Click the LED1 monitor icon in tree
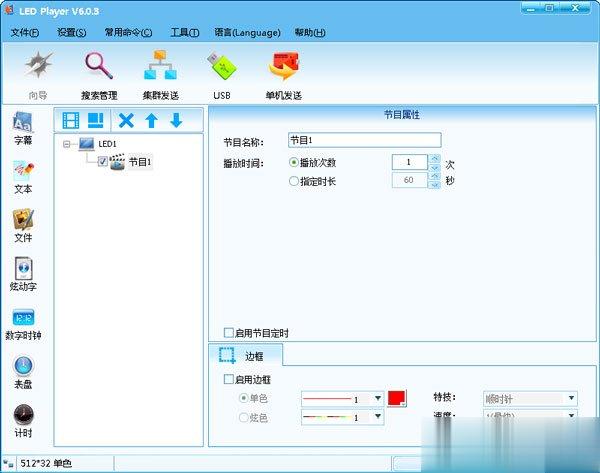 point(86,144)
